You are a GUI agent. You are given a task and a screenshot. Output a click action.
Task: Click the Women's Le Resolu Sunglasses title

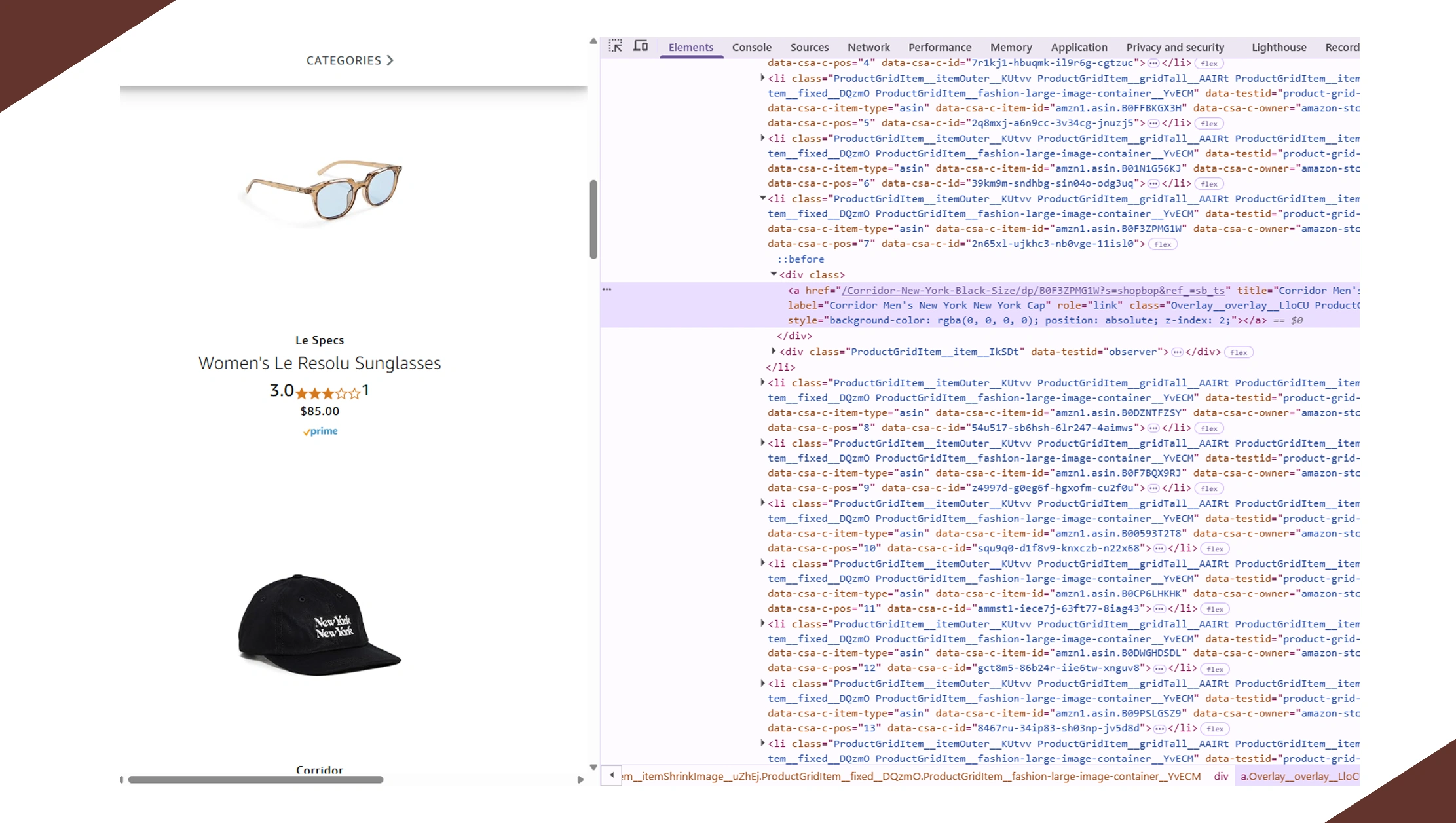tap(320, 363)
